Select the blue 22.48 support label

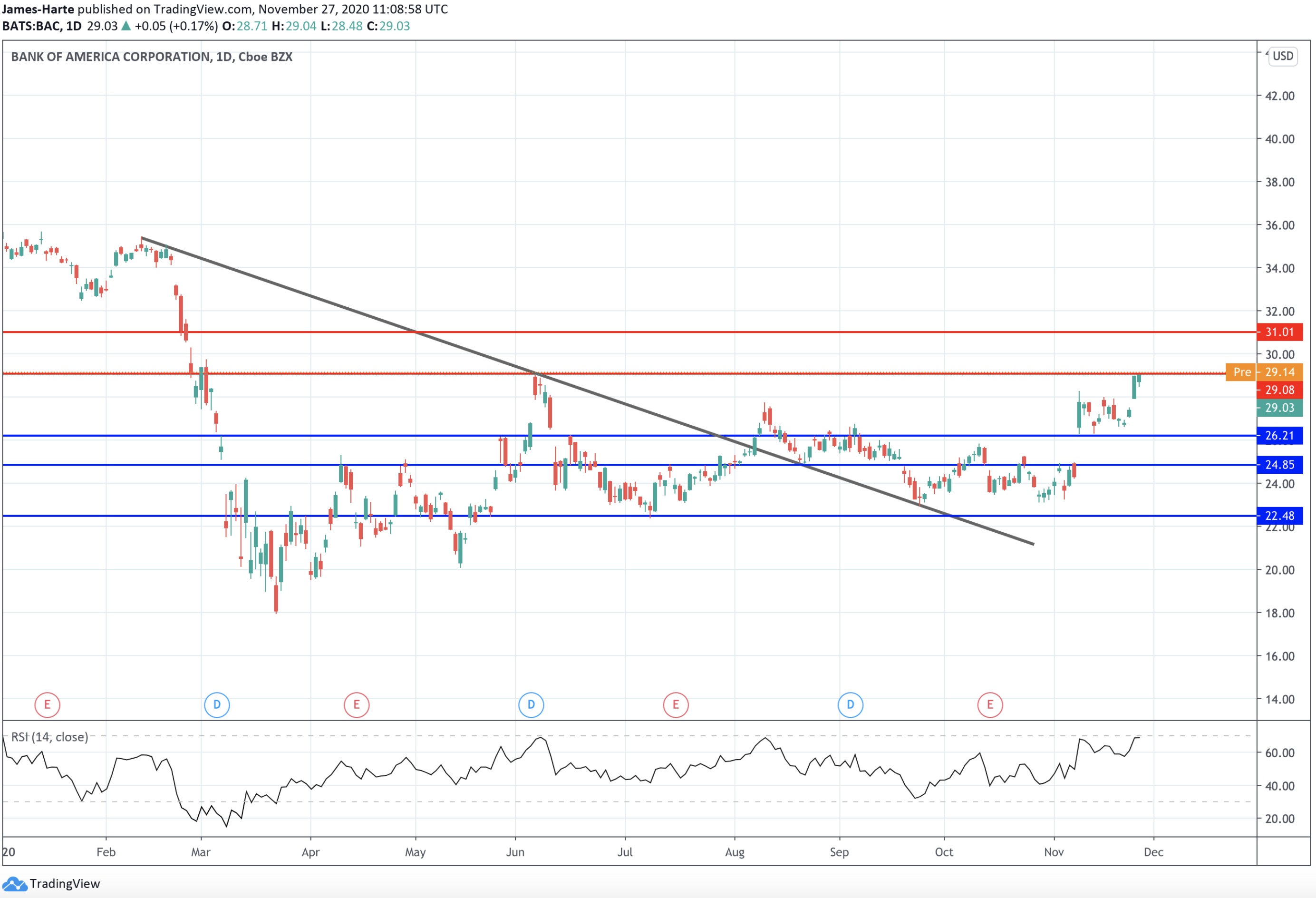pos(1279,516)
